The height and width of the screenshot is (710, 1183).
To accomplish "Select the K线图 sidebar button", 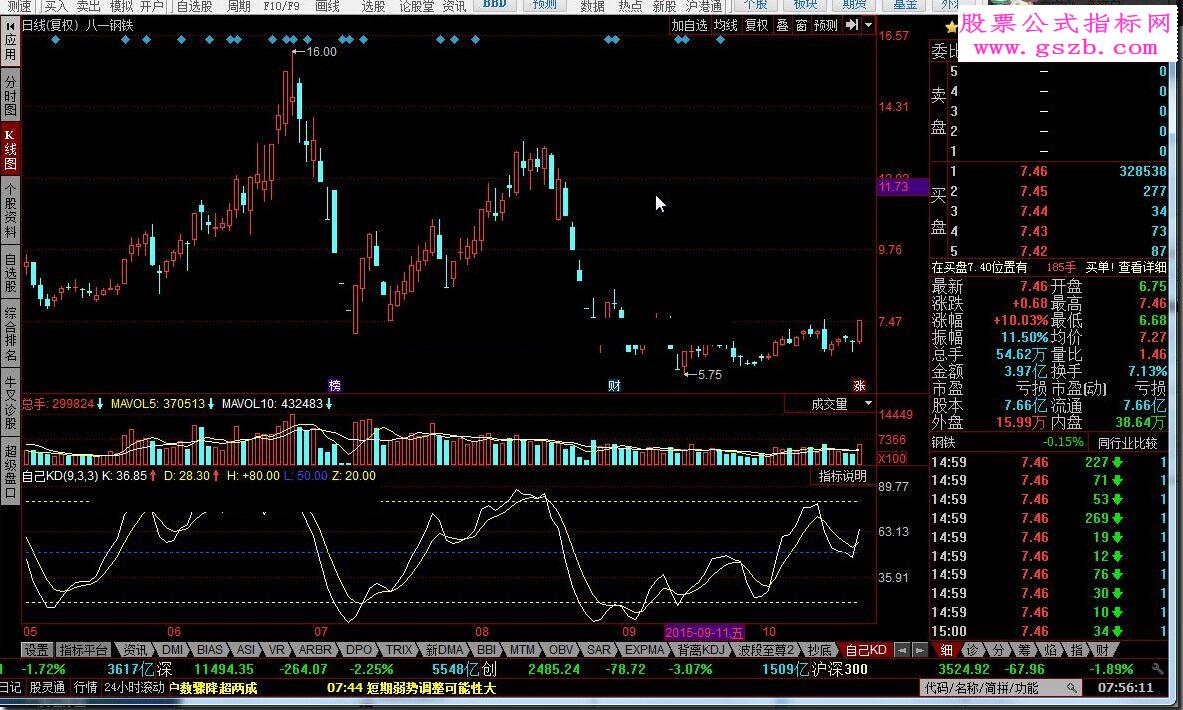I will pyautogui.click(x=11, y=150).
